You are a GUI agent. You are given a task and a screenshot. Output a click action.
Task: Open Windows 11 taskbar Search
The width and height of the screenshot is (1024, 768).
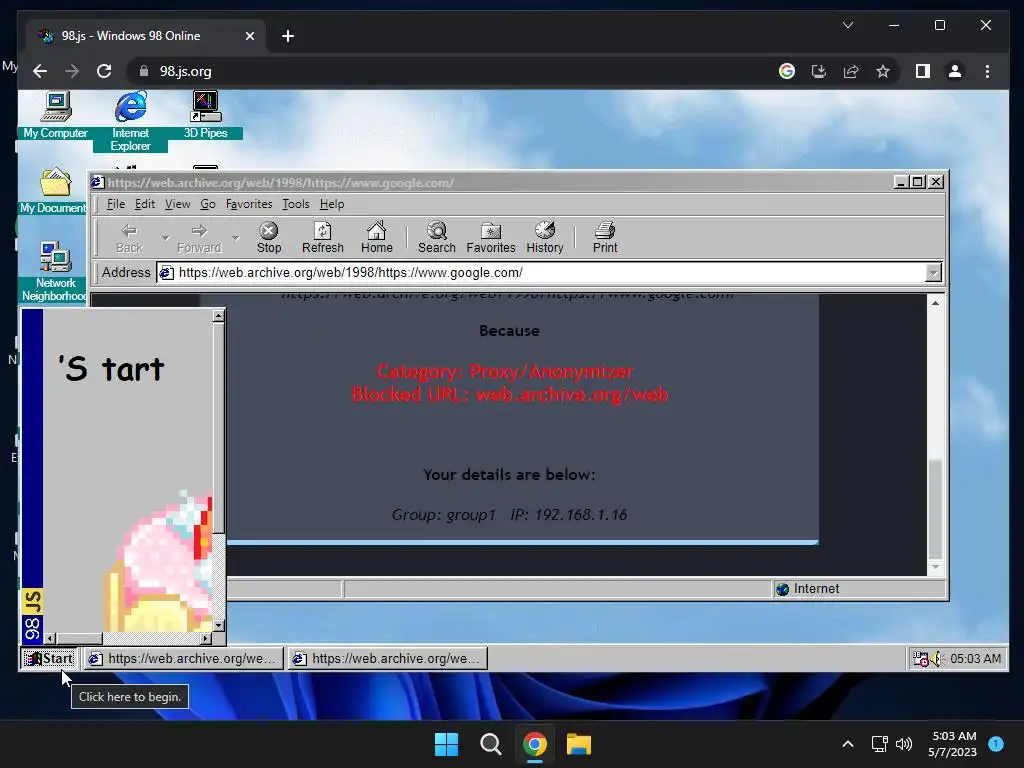(490, 744)
